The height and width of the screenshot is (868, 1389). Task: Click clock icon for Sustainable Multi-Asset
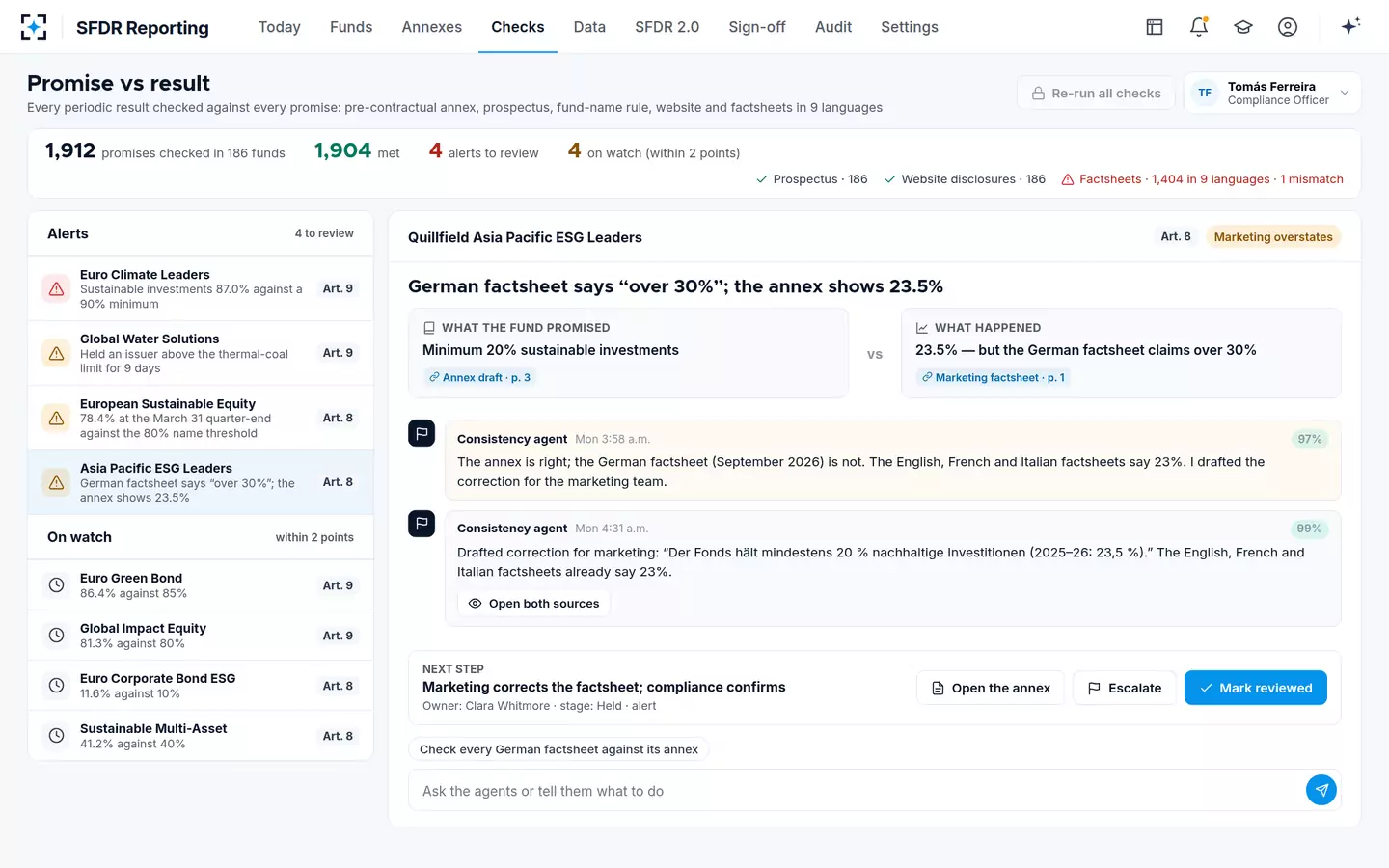click(x=57, y=736)
